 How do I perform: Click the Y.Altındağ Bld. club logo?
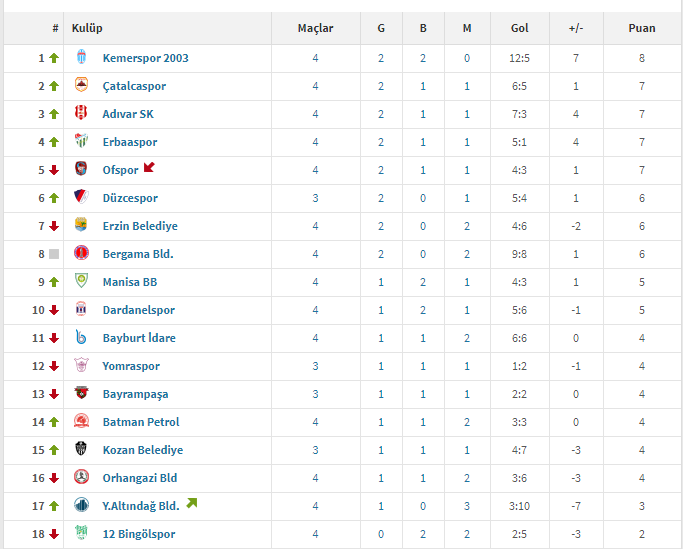tap(81, 505)
